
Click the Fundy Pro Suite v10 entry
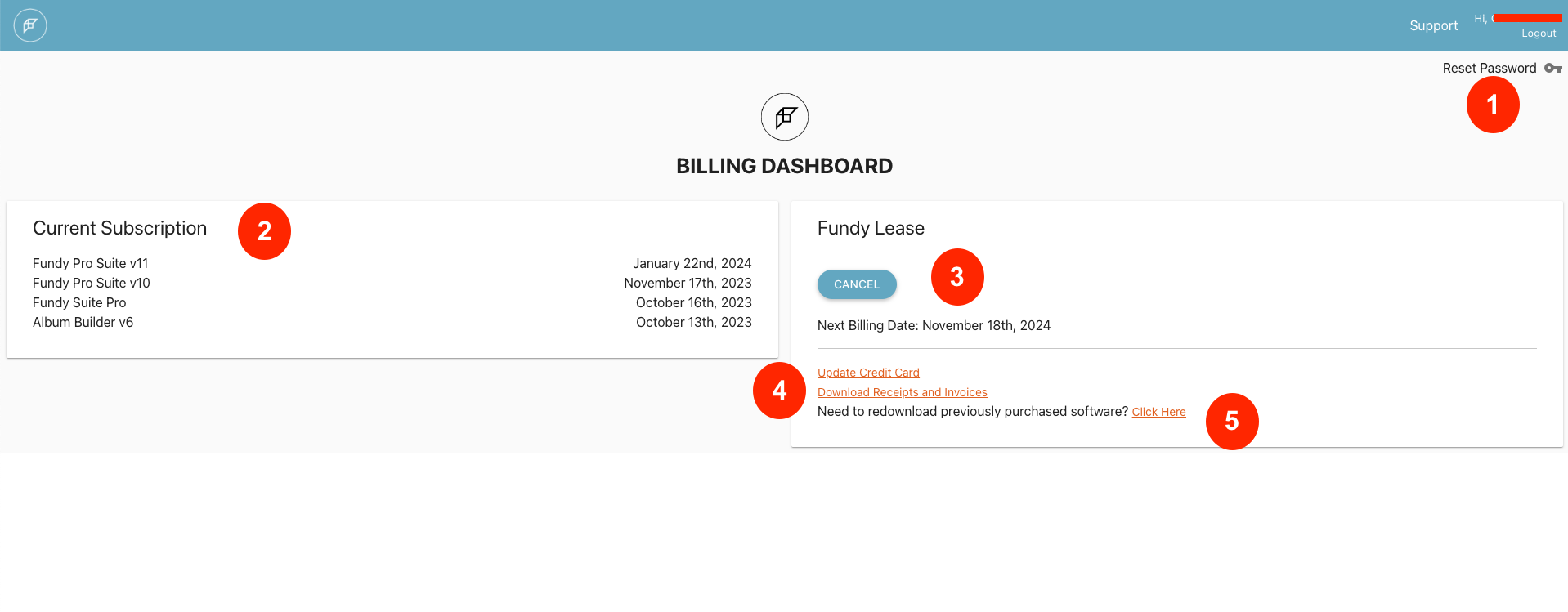91,283
